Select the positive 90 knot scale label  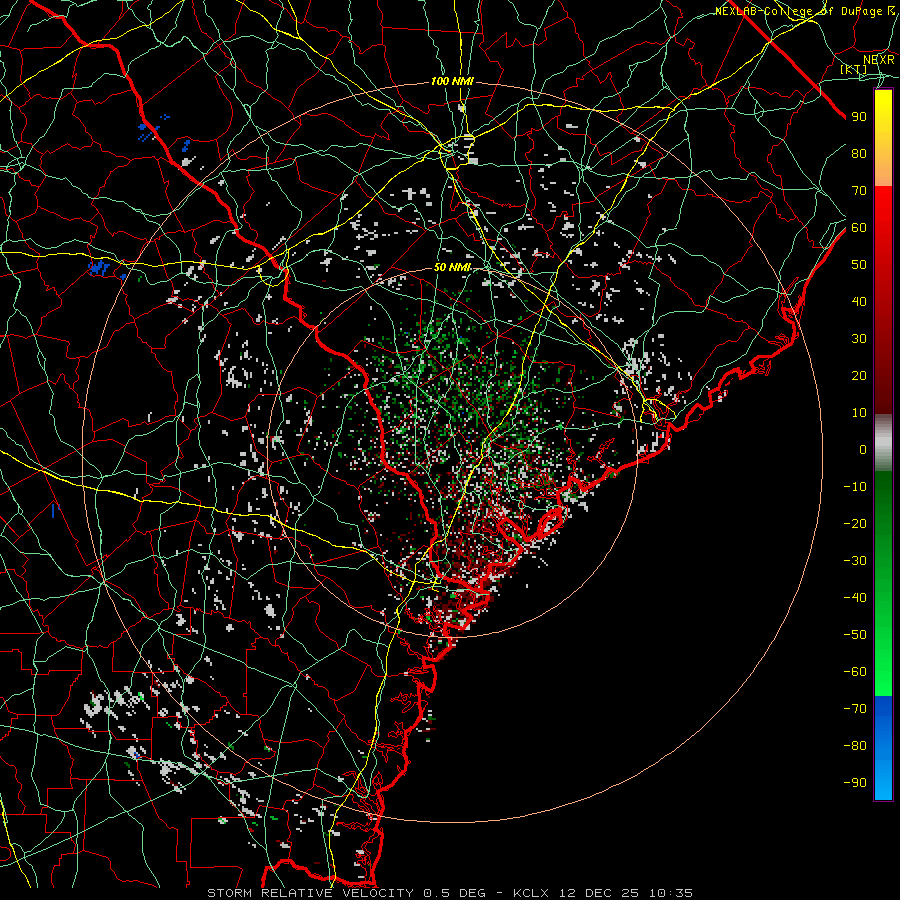pos(859,117)
